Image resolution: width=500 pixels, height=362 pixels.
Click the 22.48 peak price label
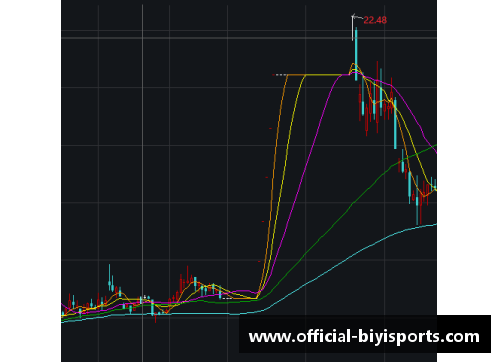tap(375, 20)
